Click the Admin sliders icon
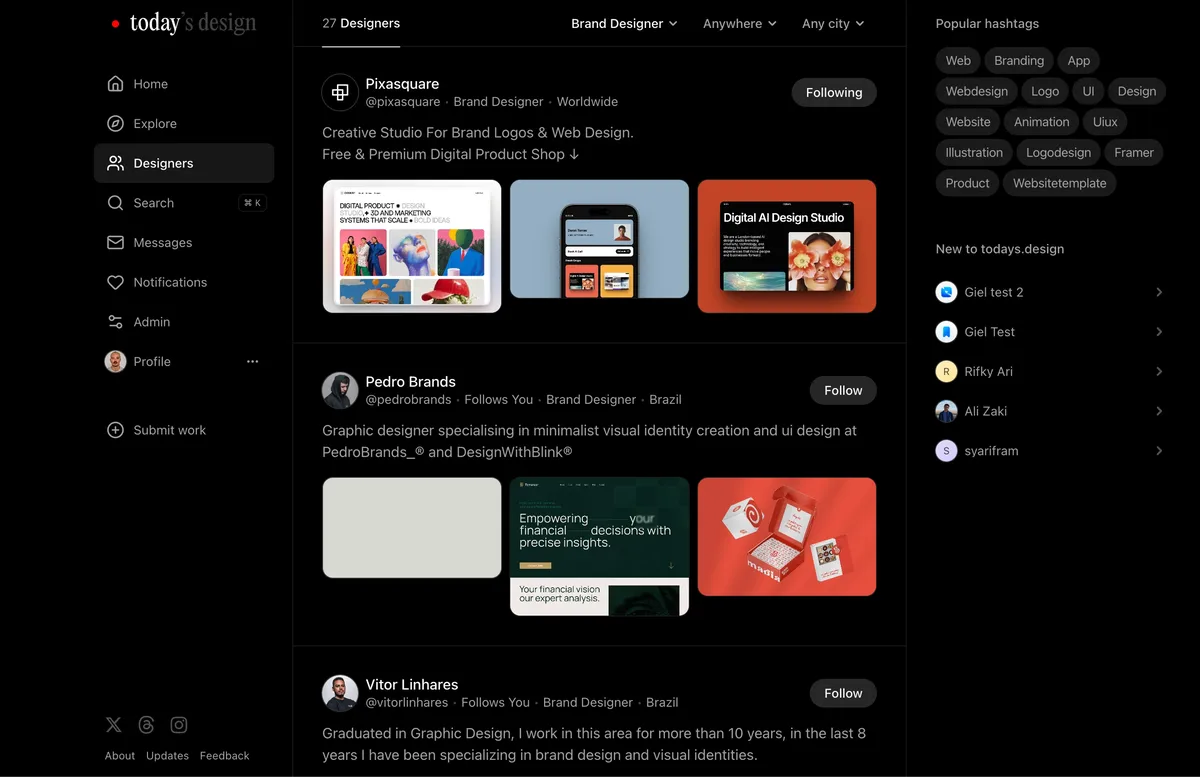Viewport: 1200px width, 777px height. pyautogui.click(x=116, y=322)
